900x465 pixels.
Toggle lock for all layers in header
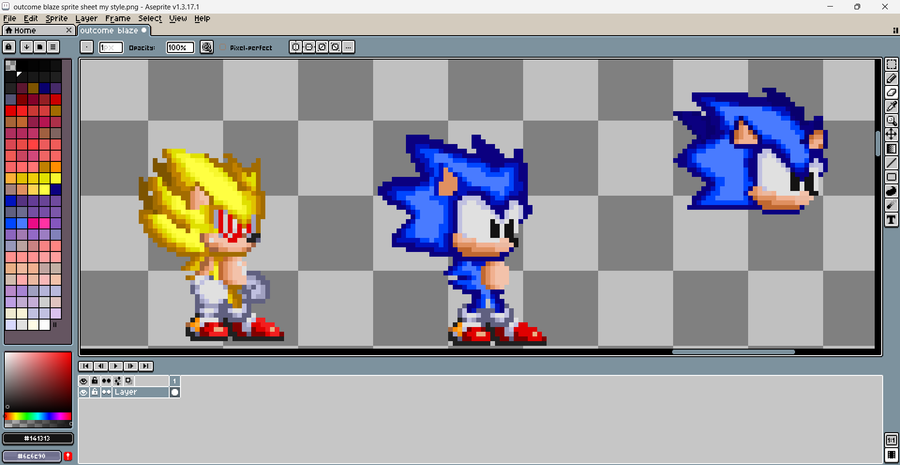tap(95, 381)
